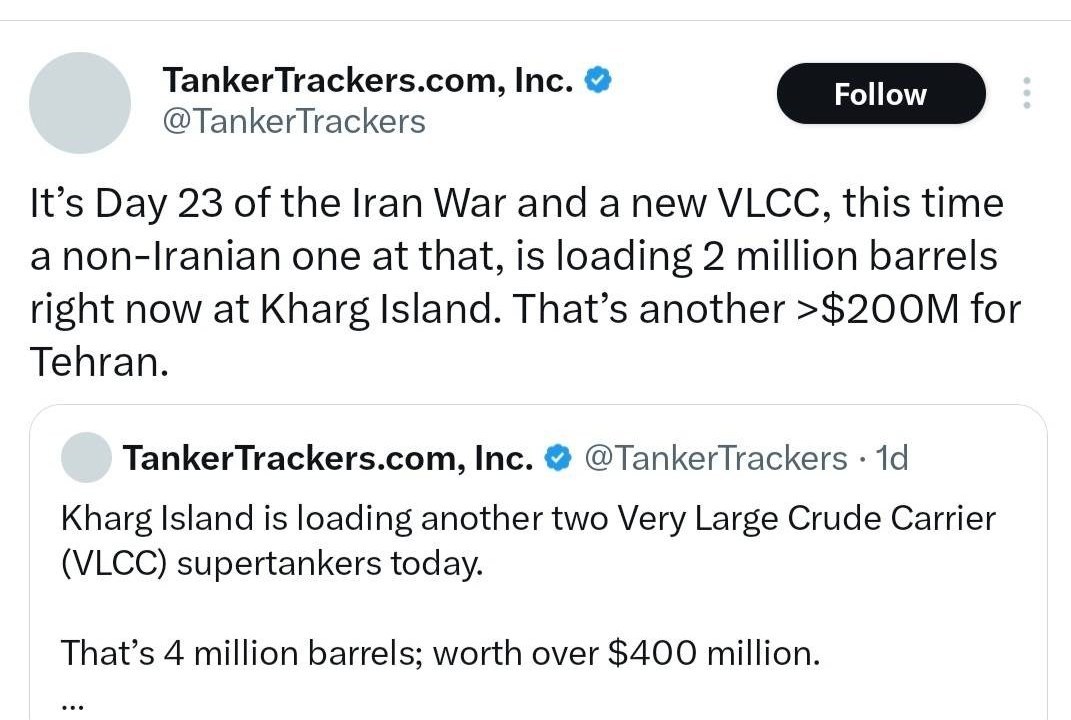The image size is (1071, 720).
Task: Click the main post's line starting "It's Day 23"
Action: coord(516,203)
